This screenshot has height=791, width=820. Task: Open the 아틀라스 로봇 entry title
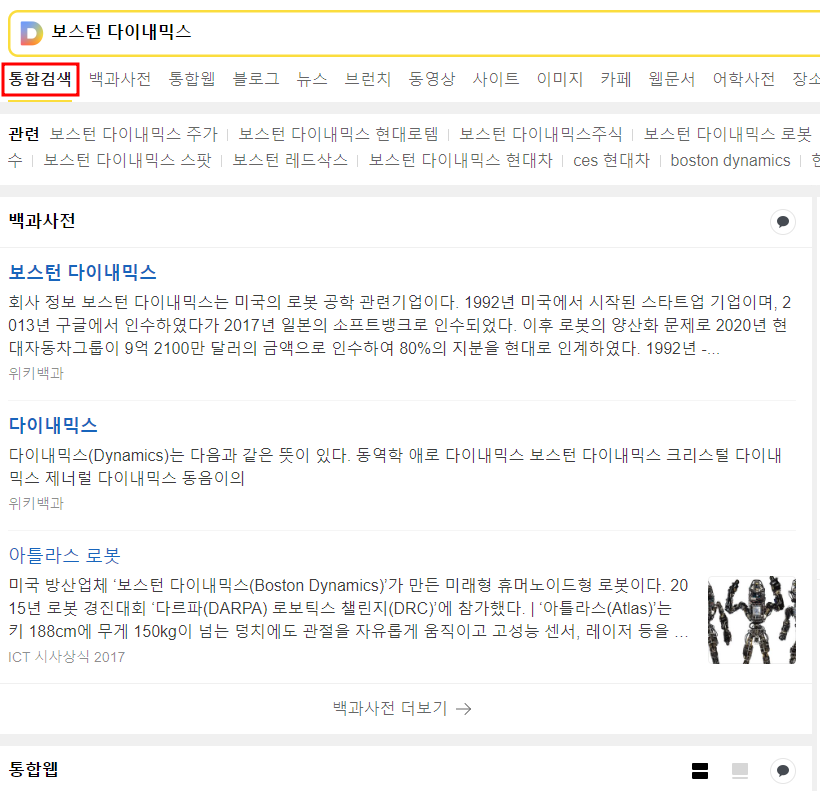64,555
